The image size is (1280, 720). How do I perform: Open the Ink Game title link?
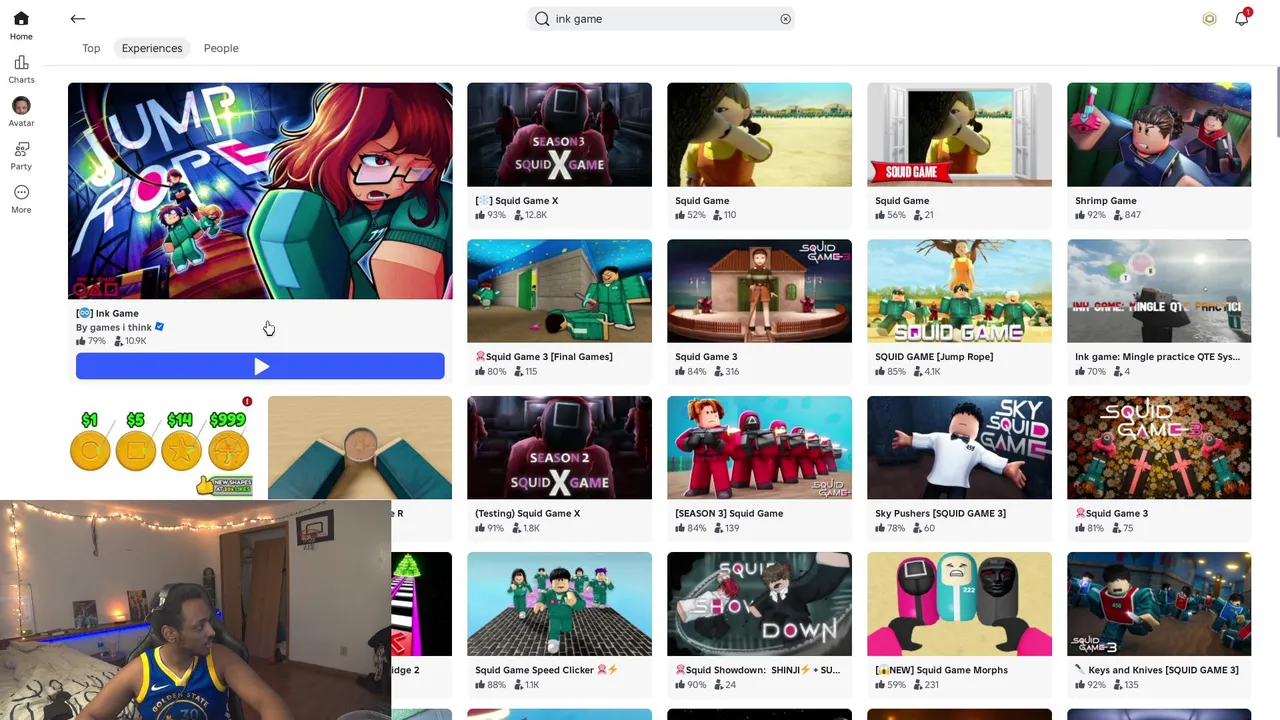(107, 313)
